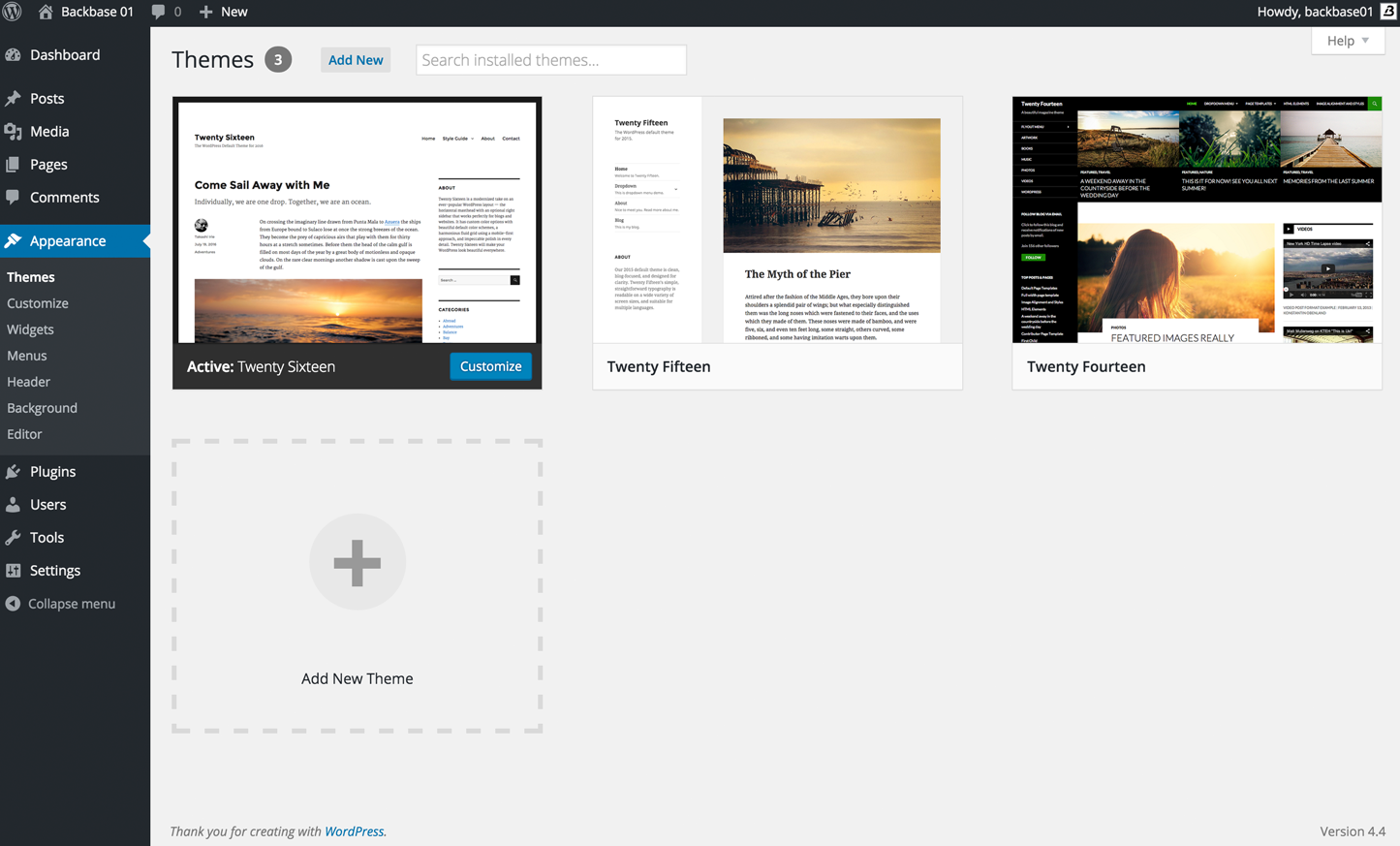Click the Version 4.4 footer text
Viewport: 1400px width, 846px height.
[1353, 831]
